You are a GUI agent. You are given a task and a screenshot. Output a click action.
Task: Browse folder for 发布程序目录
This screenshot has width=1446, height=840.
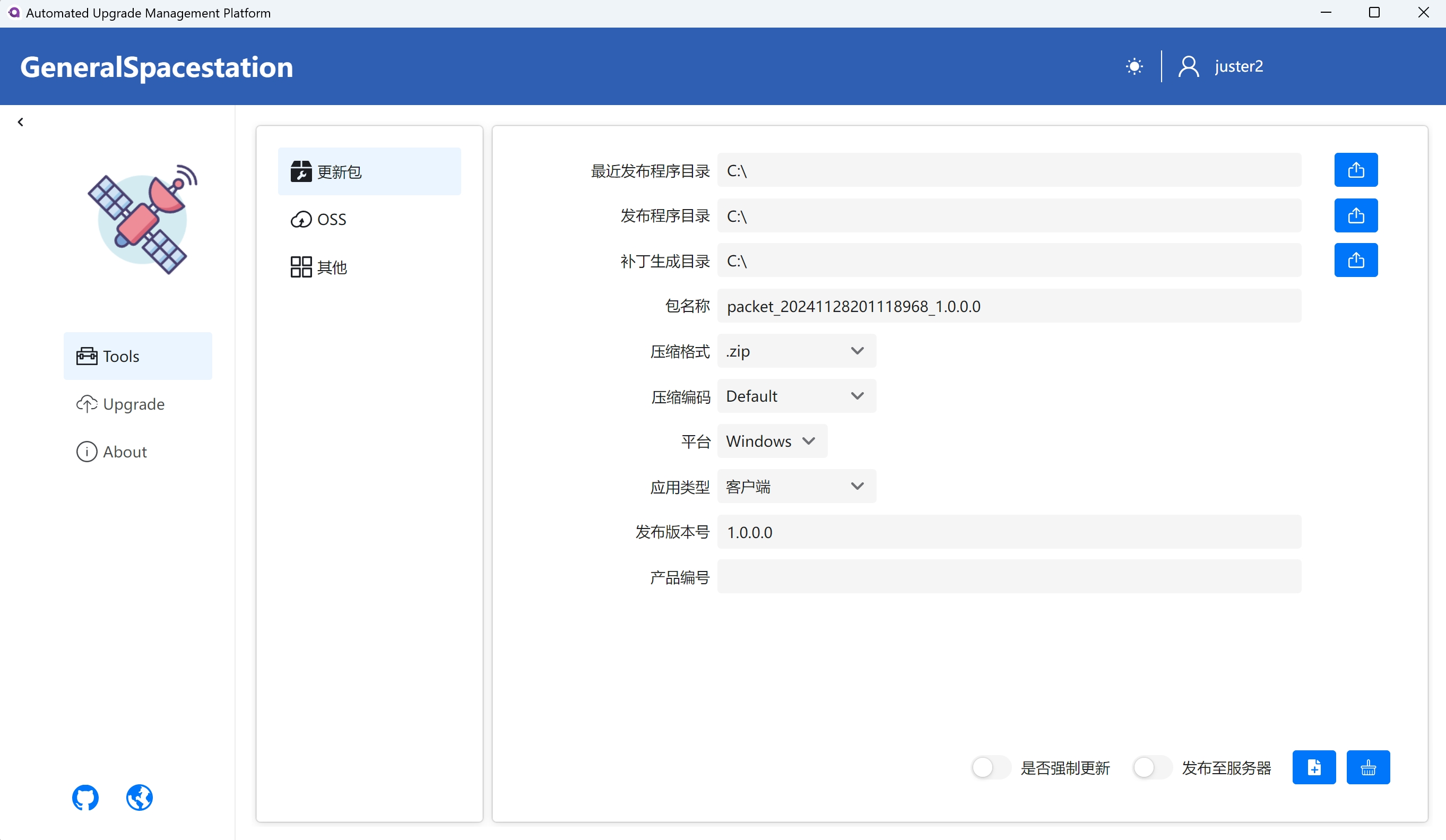pos(1356,216)
